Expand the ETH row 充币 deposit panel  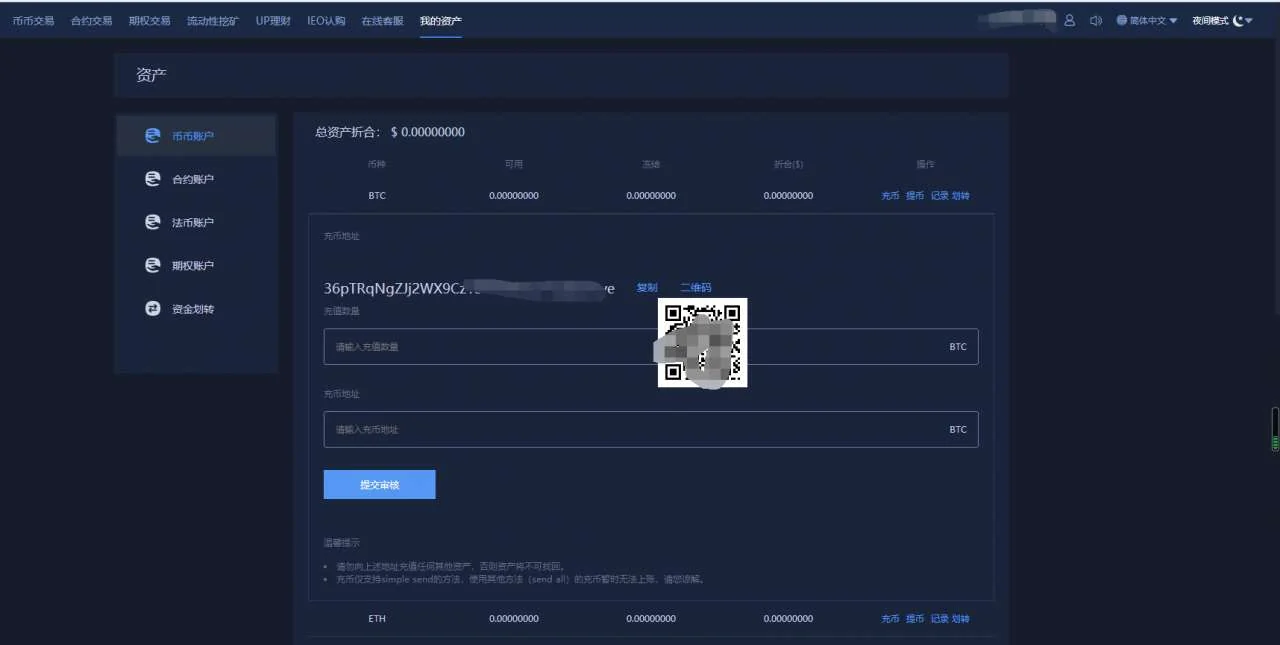[890, 619]
